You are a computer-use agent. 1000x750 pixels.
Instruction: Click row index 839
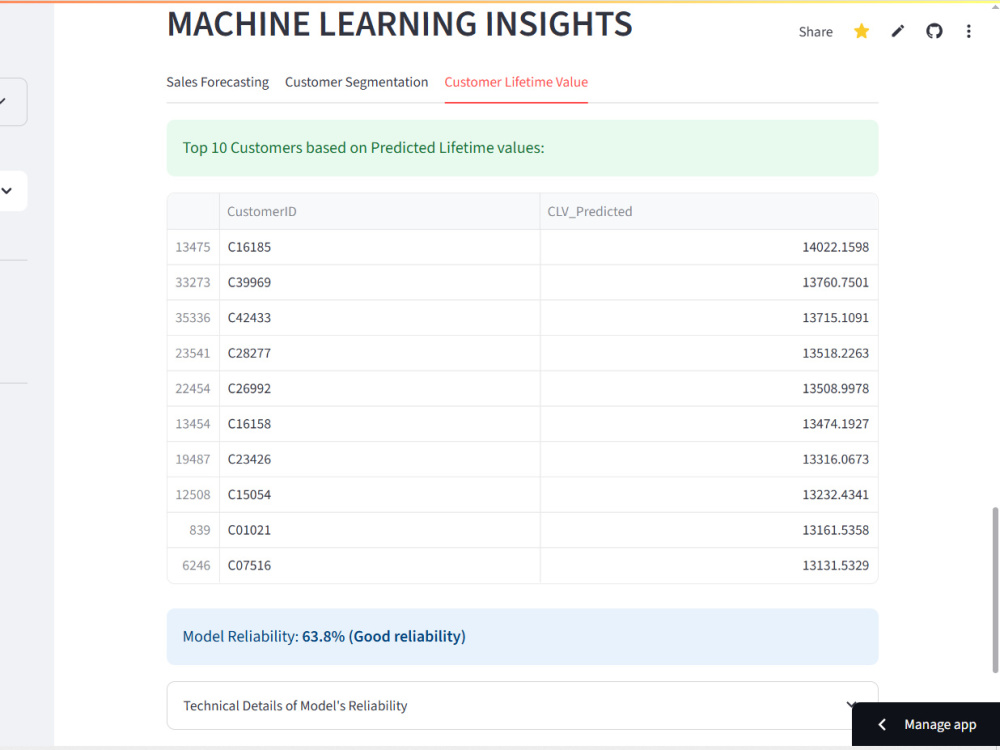(200, 530)
